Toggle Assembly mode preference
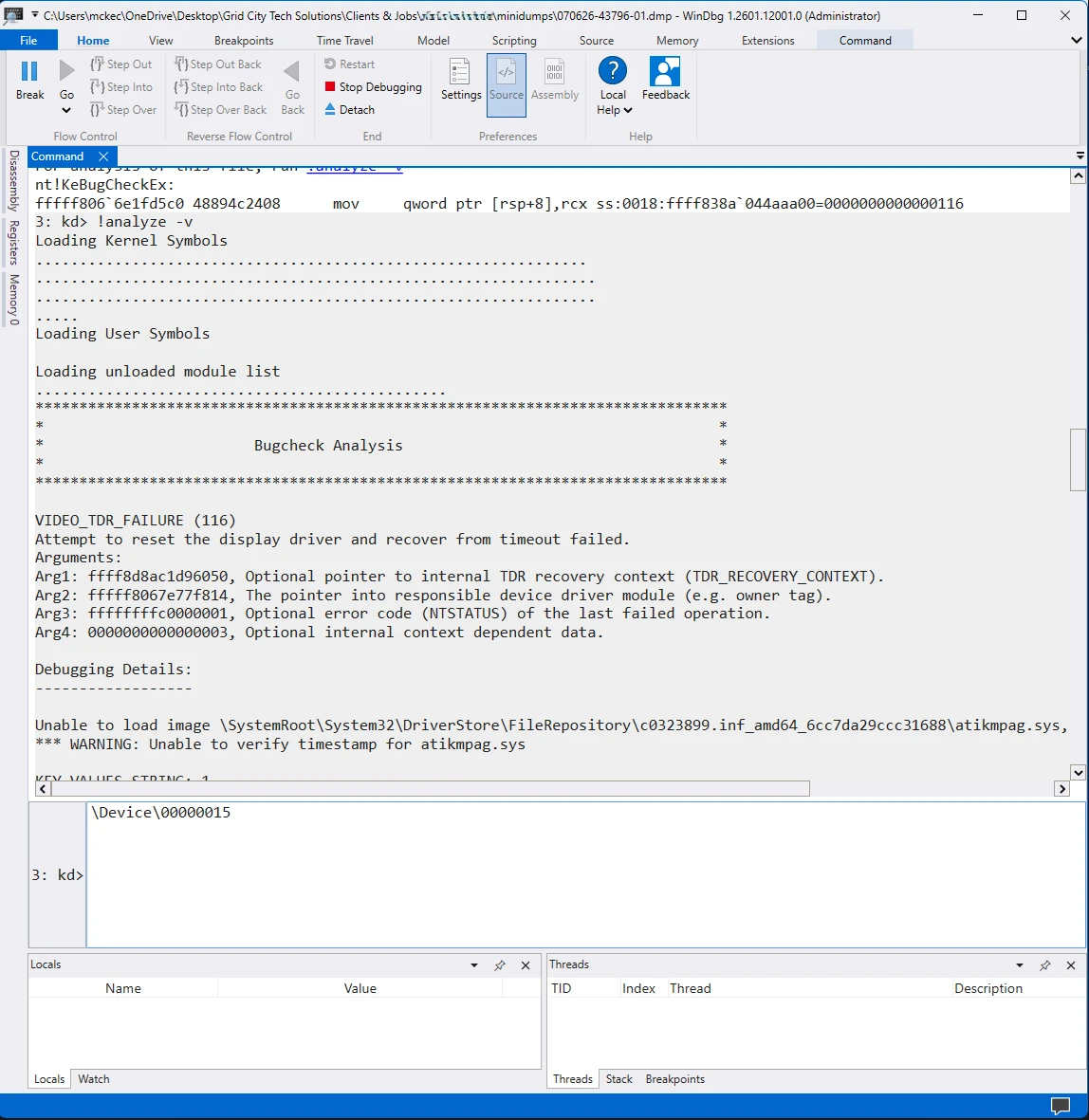The width and height of the screenshot is (1089, 1120). pyautogui.click(x=555, y=80)
